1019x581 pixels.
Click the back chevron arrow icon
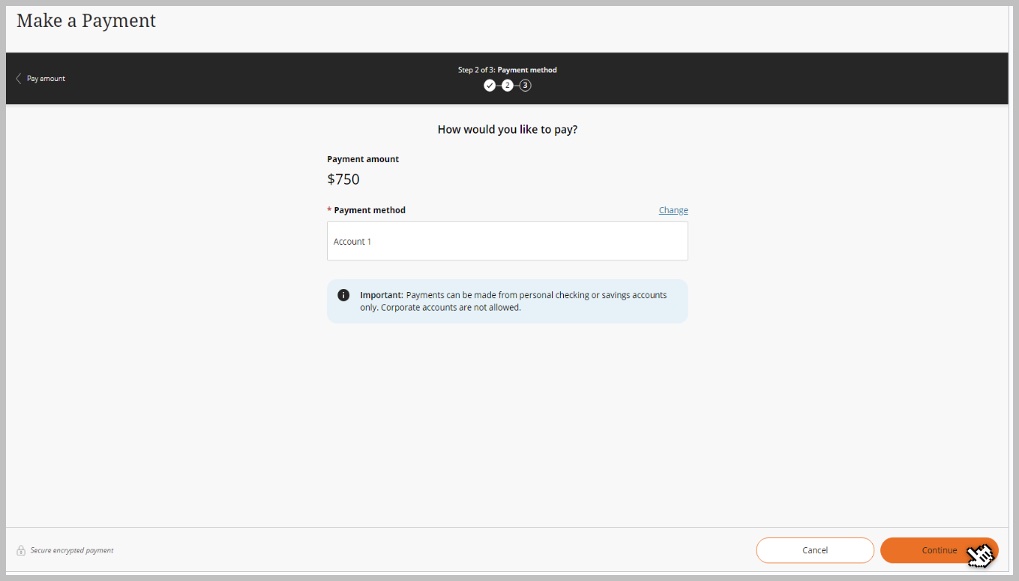tap(18, 78)
